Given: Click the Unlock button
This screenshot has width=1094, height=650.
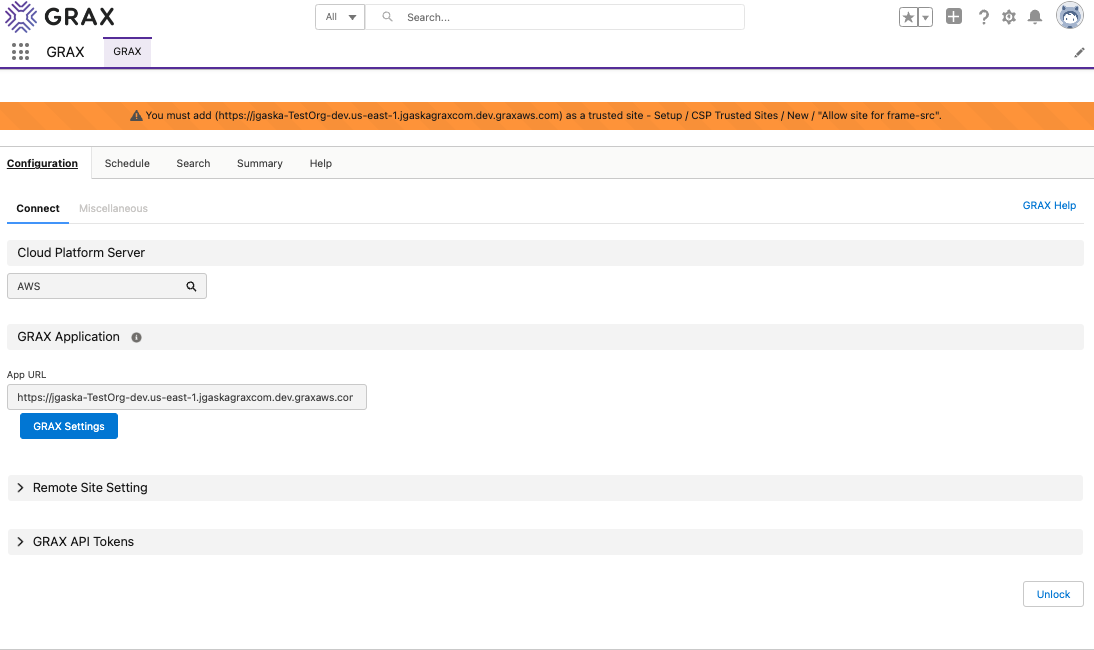Looking at the screenshot, I should (1053, 594).
